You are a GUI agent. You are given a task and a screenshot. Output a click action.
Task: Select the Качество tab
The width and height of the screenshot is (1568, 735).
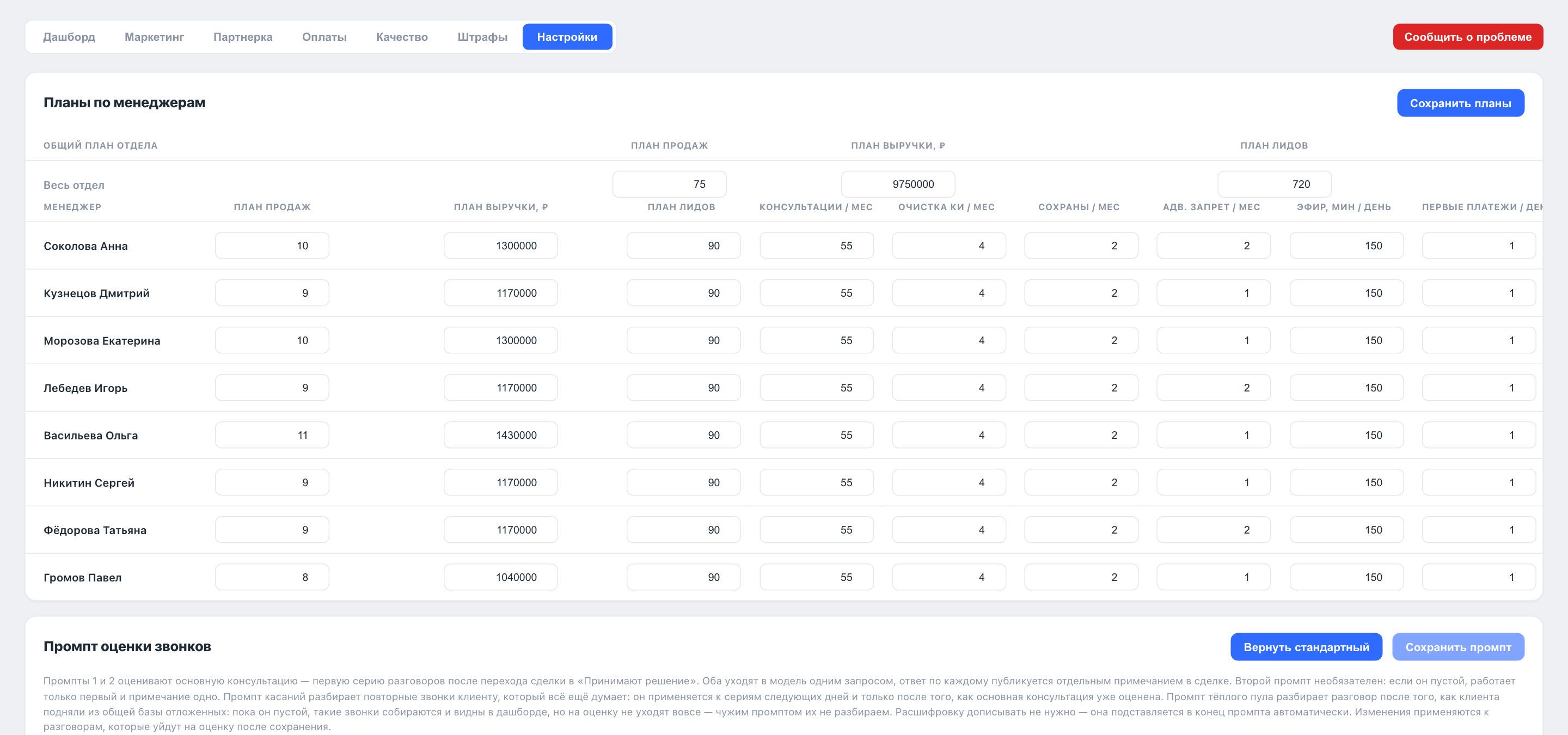(402, 37)
